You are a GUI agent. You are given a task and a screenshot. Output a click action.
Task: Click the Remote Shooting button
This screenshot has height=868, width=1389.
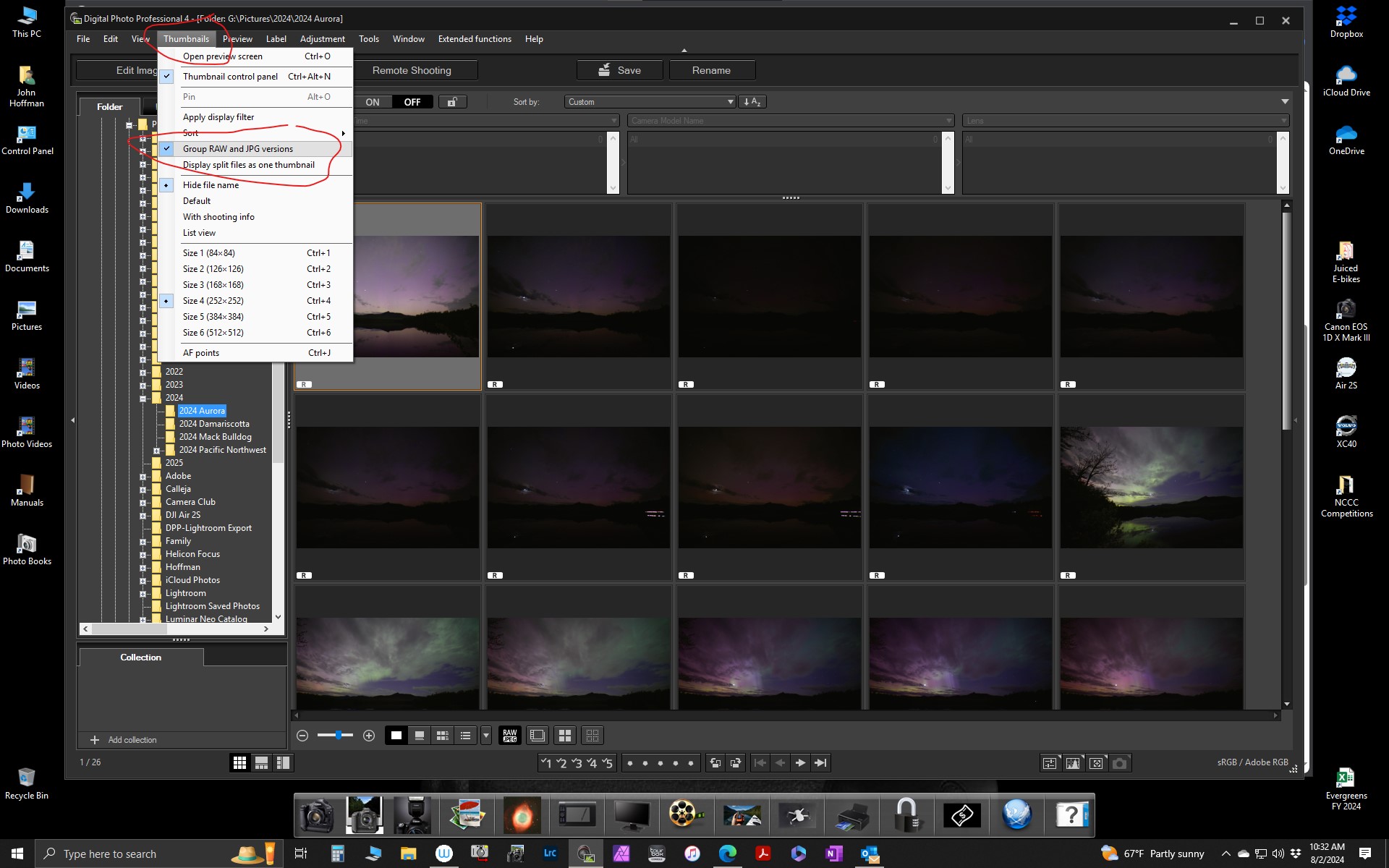point(412,70)
